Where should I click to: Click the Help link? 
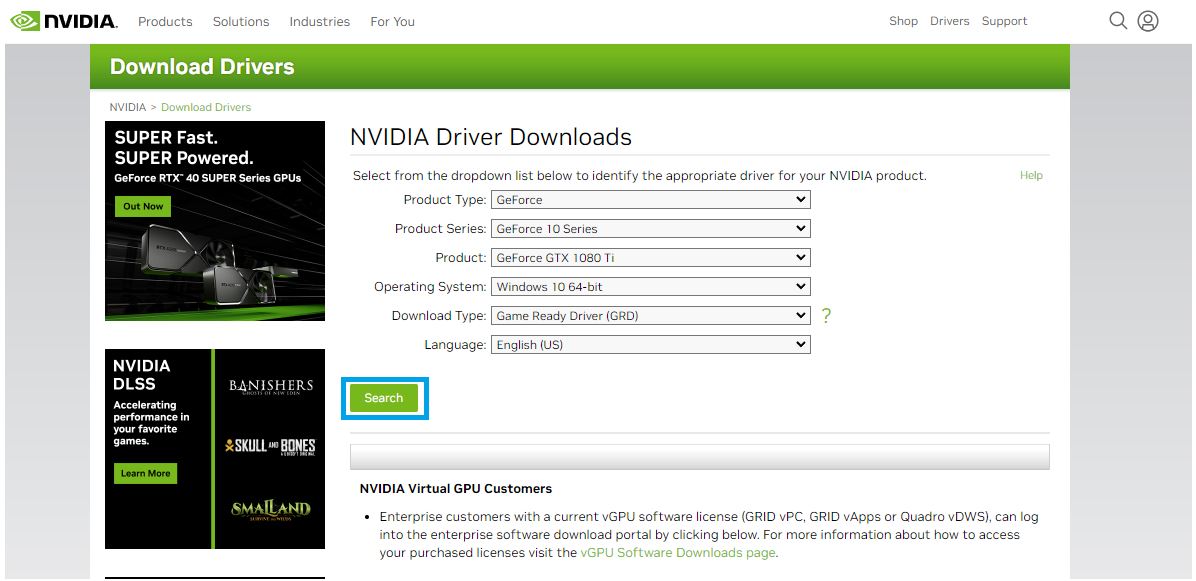pos(1031,175)
